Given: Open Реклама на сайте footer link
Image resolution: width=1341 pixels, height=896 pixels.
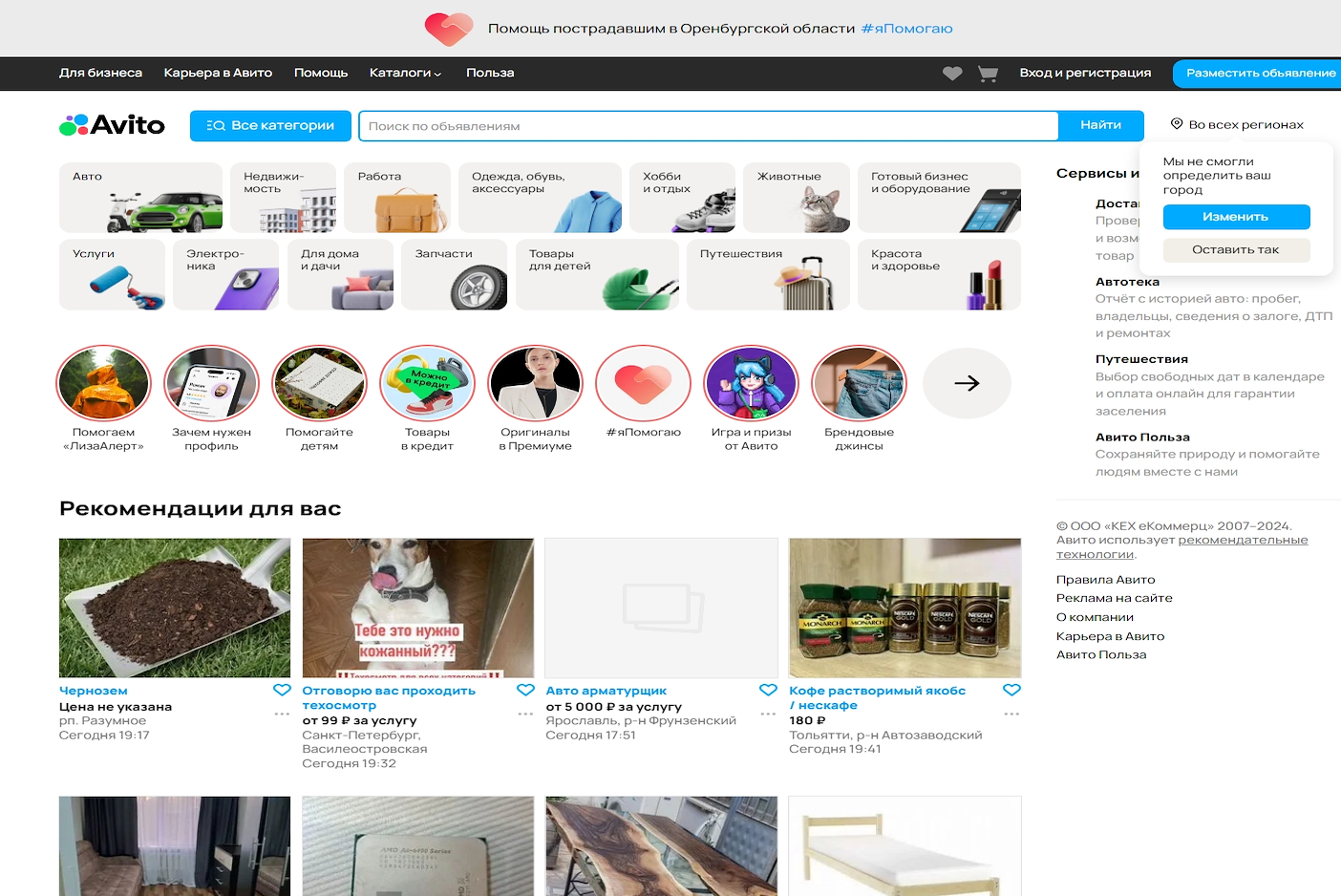Looking at the screenshot, I should (1114, 598).
